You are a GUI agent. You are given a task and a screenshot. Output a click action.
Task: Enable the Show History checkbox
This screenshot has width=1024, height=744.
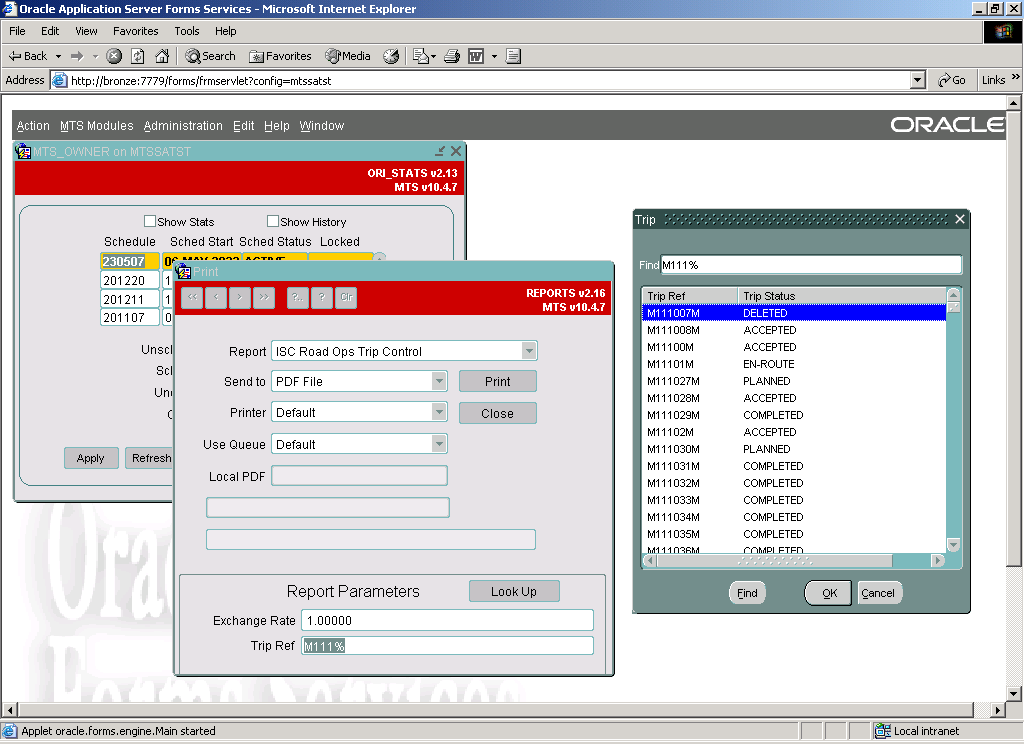click(273, 221)
